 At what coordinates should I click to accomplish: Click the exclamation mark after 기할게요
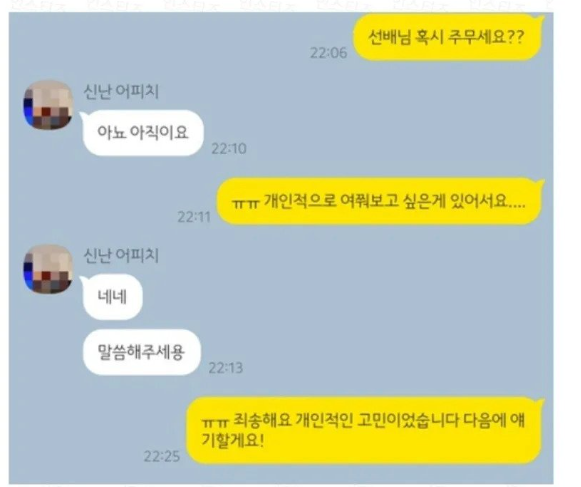[261, 441]
